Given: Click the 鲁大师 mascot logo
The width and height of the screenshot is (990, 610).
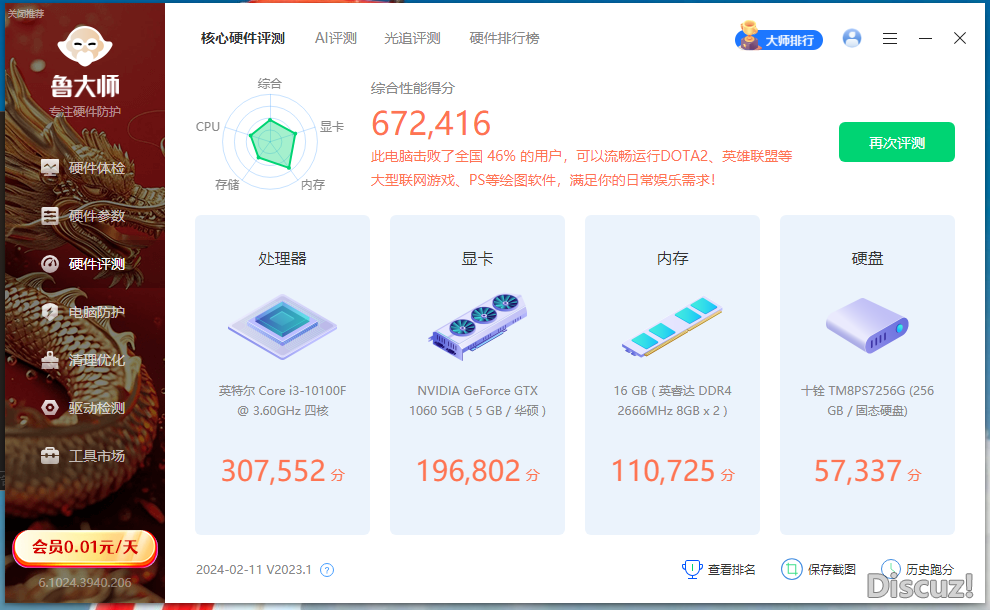Looking at the screenshot, I should tap(85, 46).
